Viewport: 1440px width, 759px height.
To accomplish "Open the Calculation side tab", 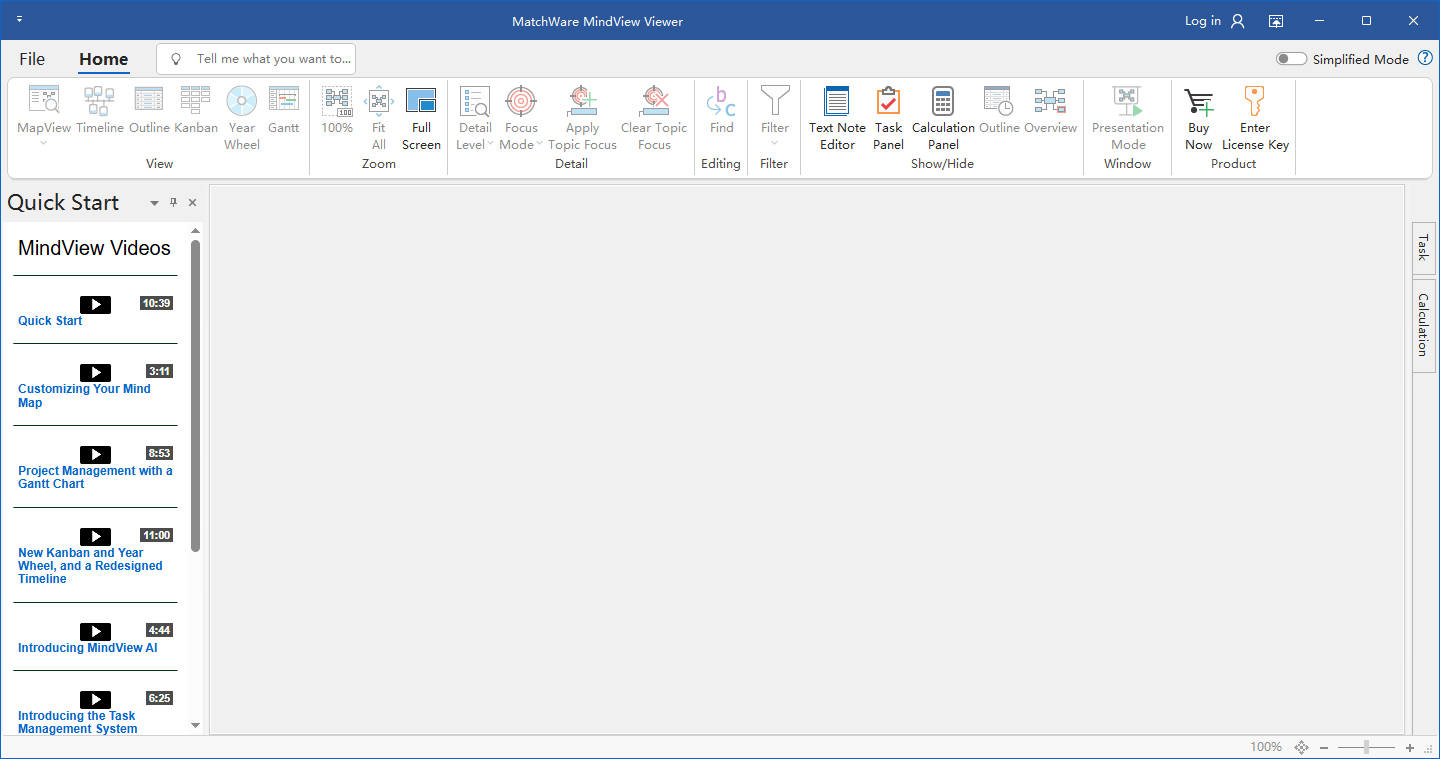I will 1422,325.
